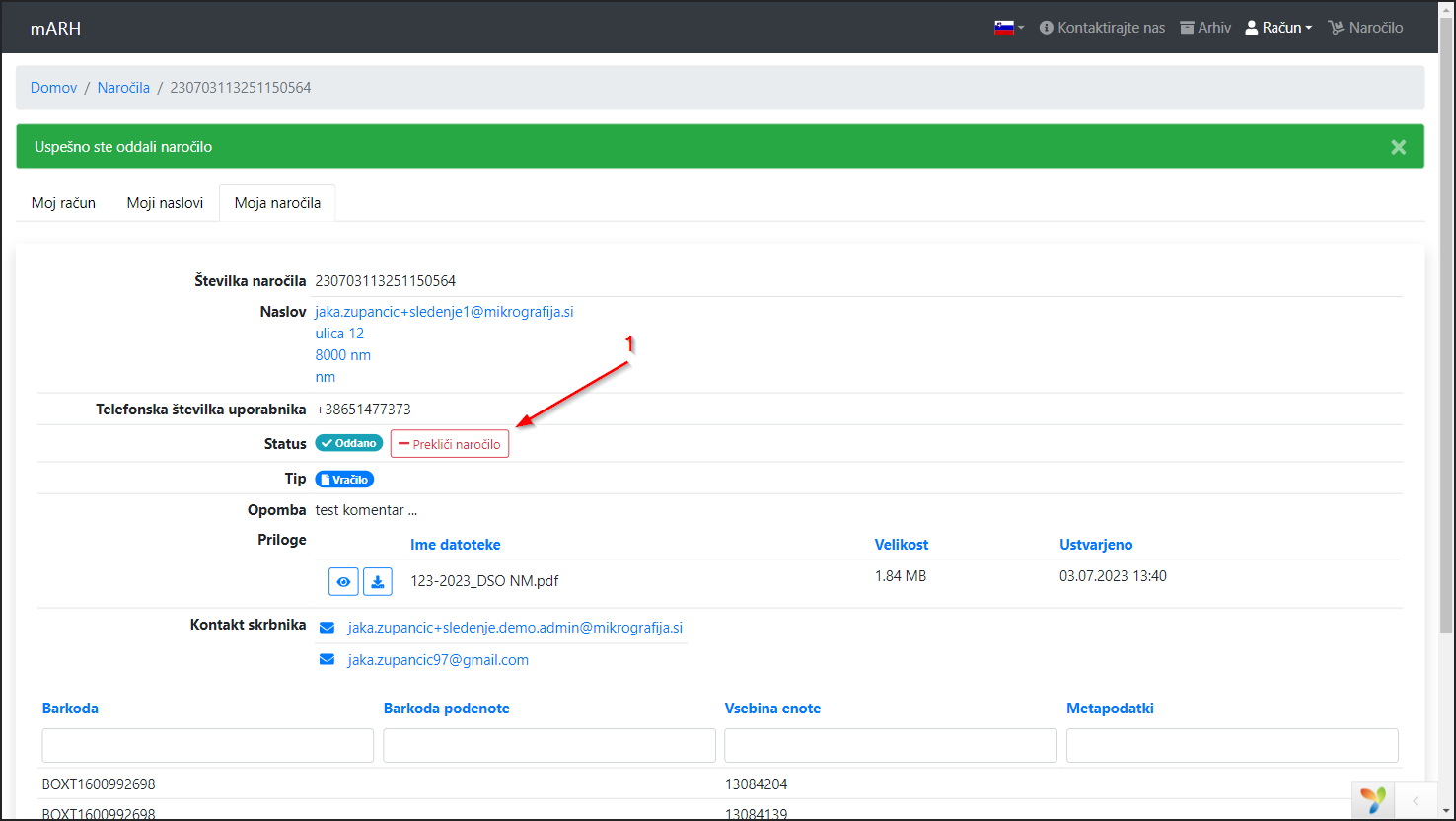The image size is (1456, 821).
Task: Collapse debug toolbar with chevron arrow
Action: 1415,800
